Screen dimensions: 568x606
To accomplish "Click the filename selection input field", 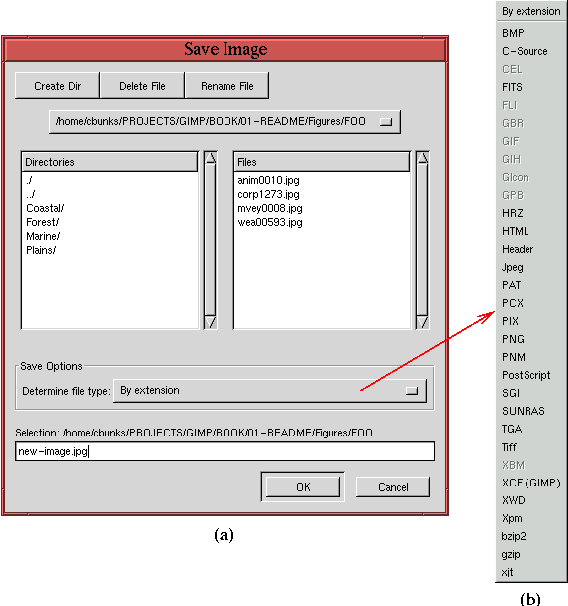I will (x=225, y=451).
